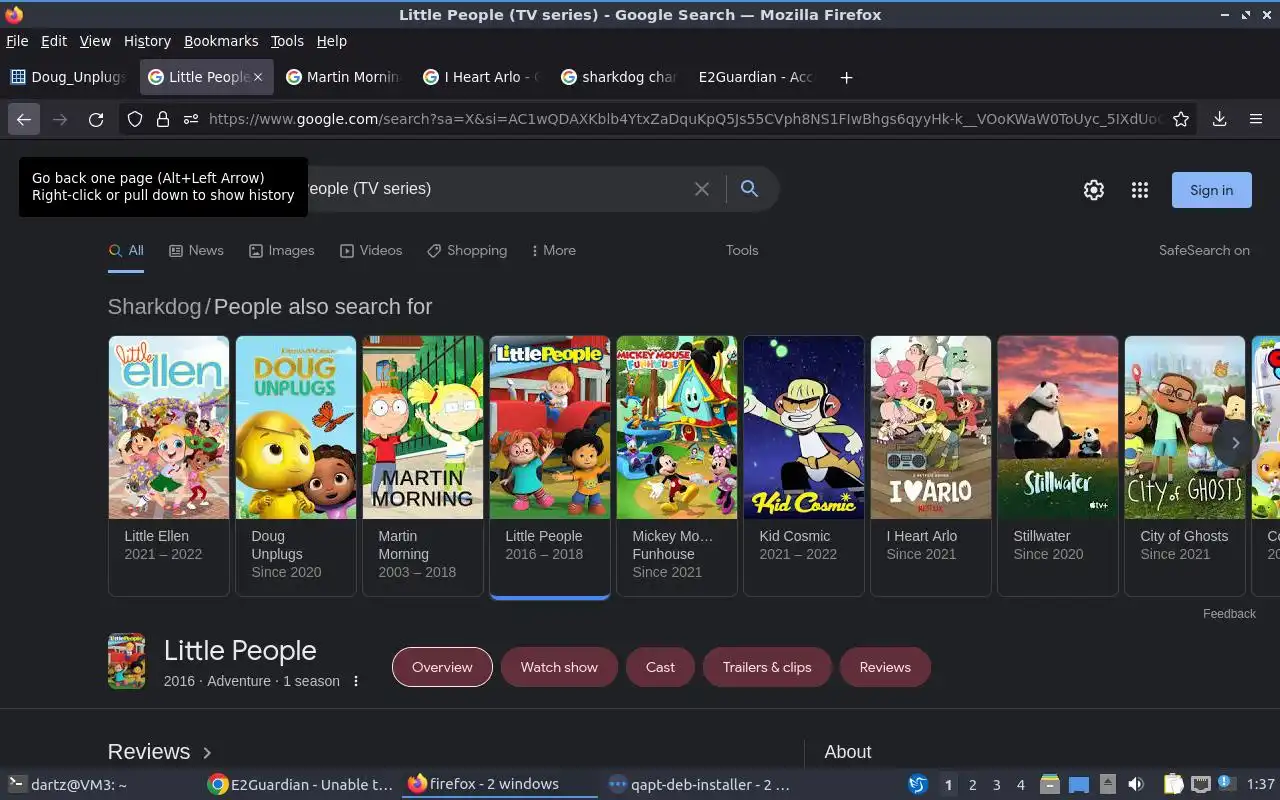The height and width of the screenshot is (800, 1280).
Task: Switch to E2Guardian Chrome window in taskbar
Action: (300, 785)
